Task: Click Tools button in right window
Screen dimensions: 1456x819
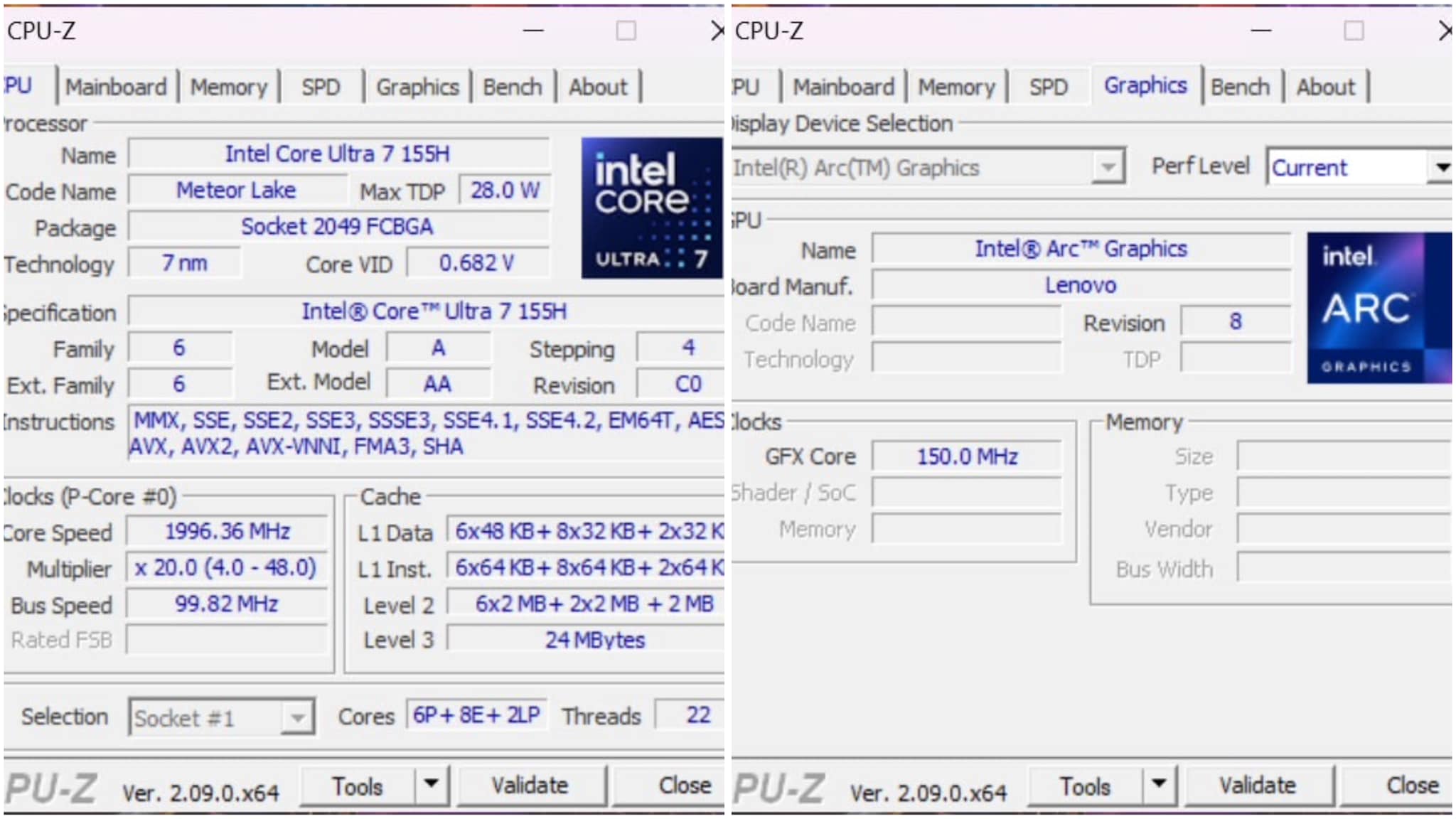Action: click(x=1086, y=786)
